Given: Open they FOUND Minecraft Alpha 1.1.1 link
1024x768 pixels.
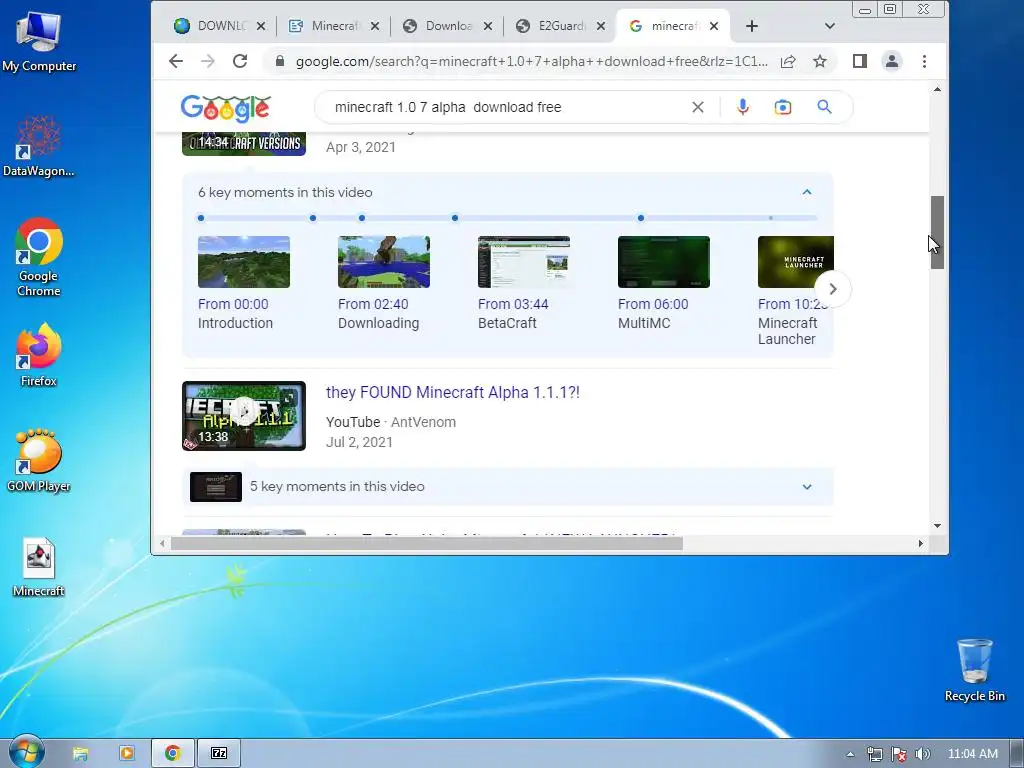Looking at the screenshot, I should point(453,392).
